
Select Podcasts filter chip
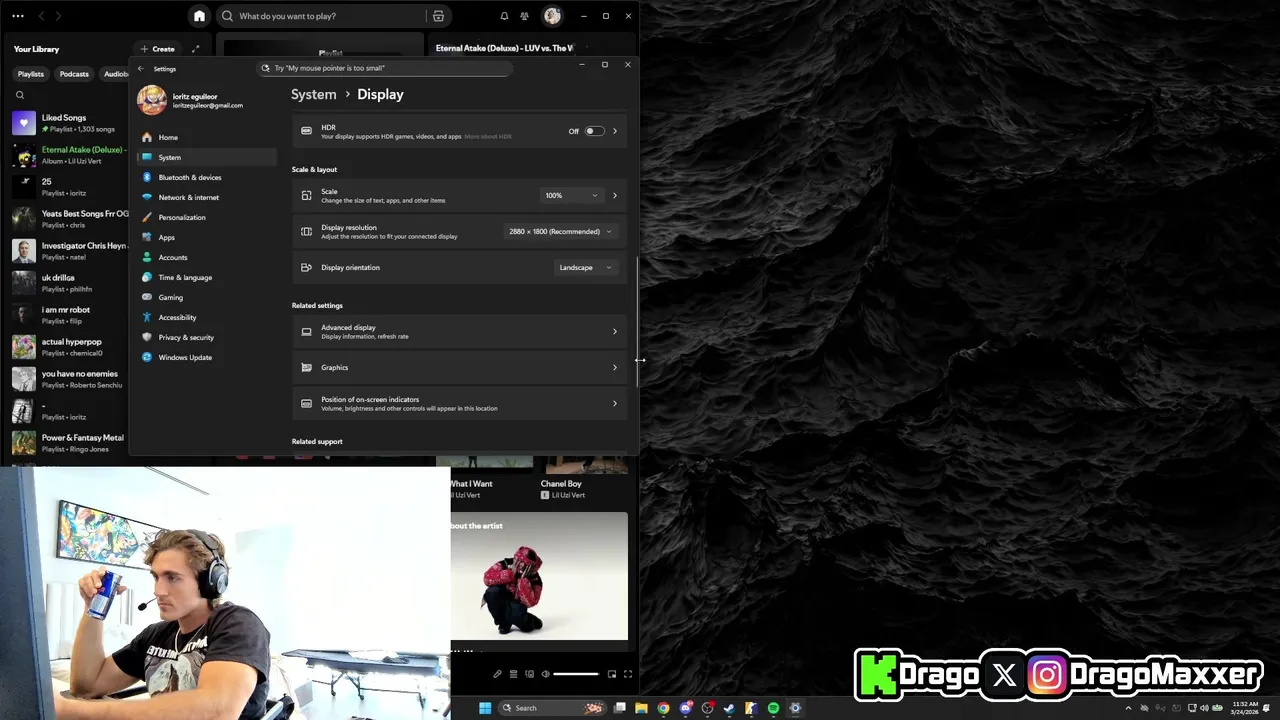pyautogui.click(x=74, y=74)
